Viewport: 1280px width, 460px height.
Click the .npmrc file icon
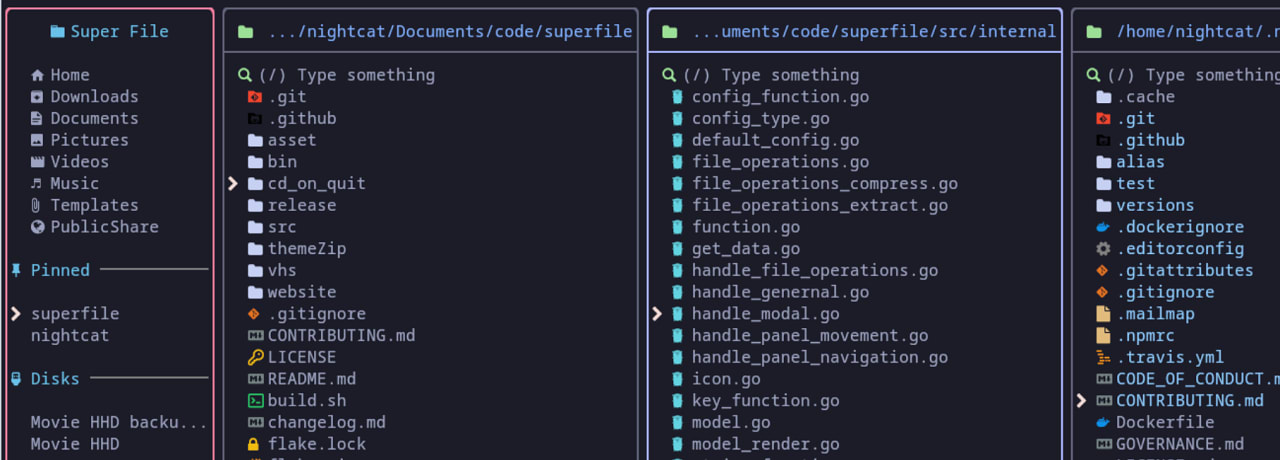point(1103,336)
